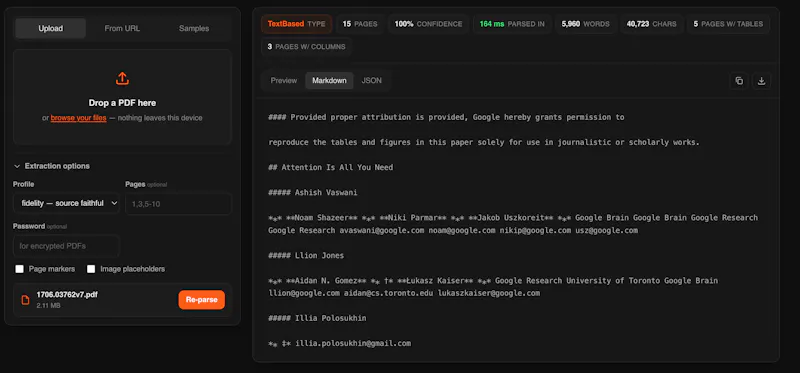
Task: Click the illia.polosukhin@gmail.com text
Action: [353, 343]
